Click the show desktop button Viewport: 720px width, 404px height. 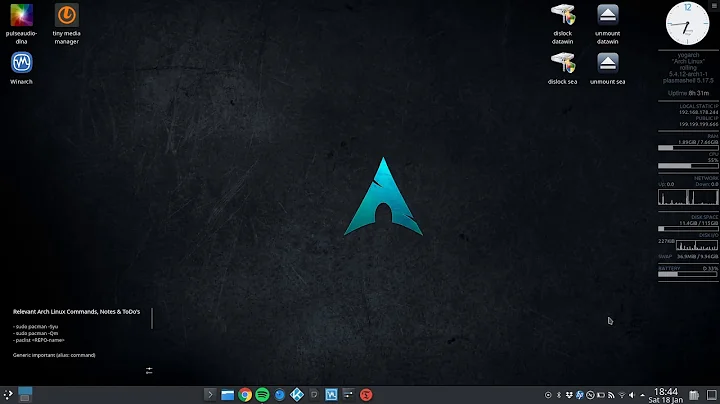(x=711, y=395)
